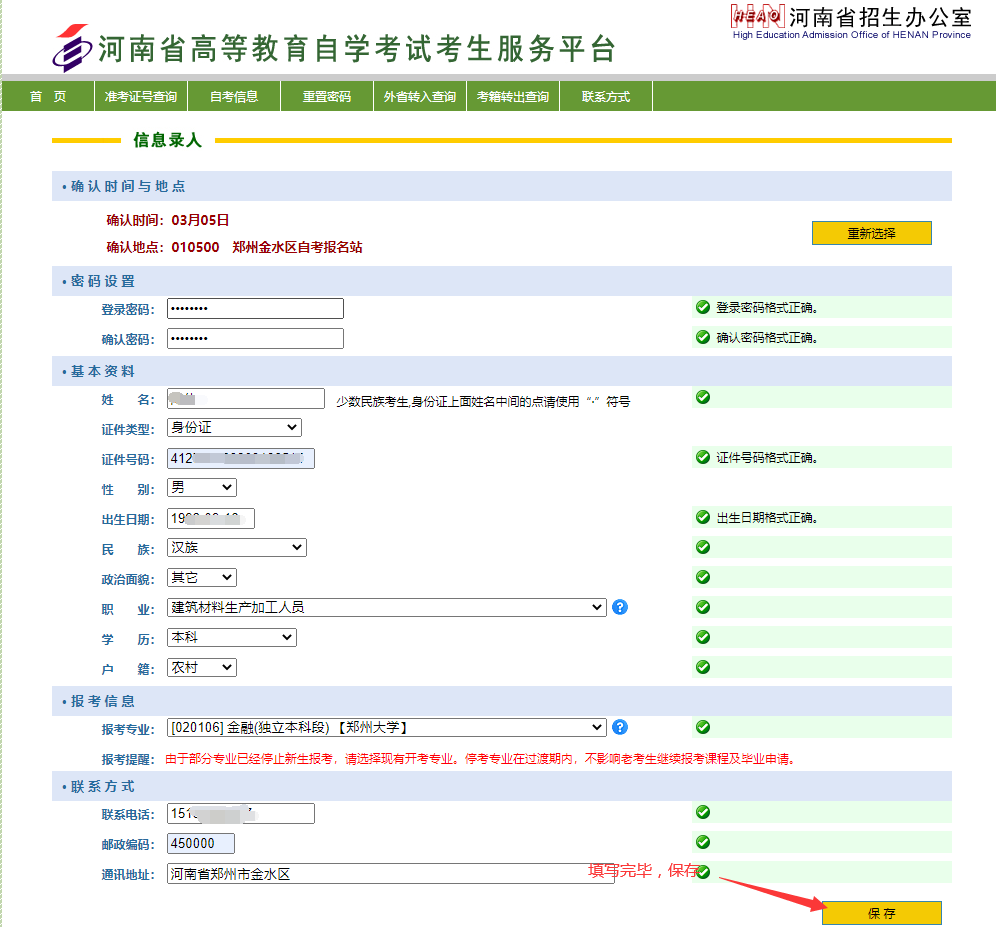Screen dimensions: 996x927
Task: Click green checkmark beside login password status
Action: (x=703, y=307)
